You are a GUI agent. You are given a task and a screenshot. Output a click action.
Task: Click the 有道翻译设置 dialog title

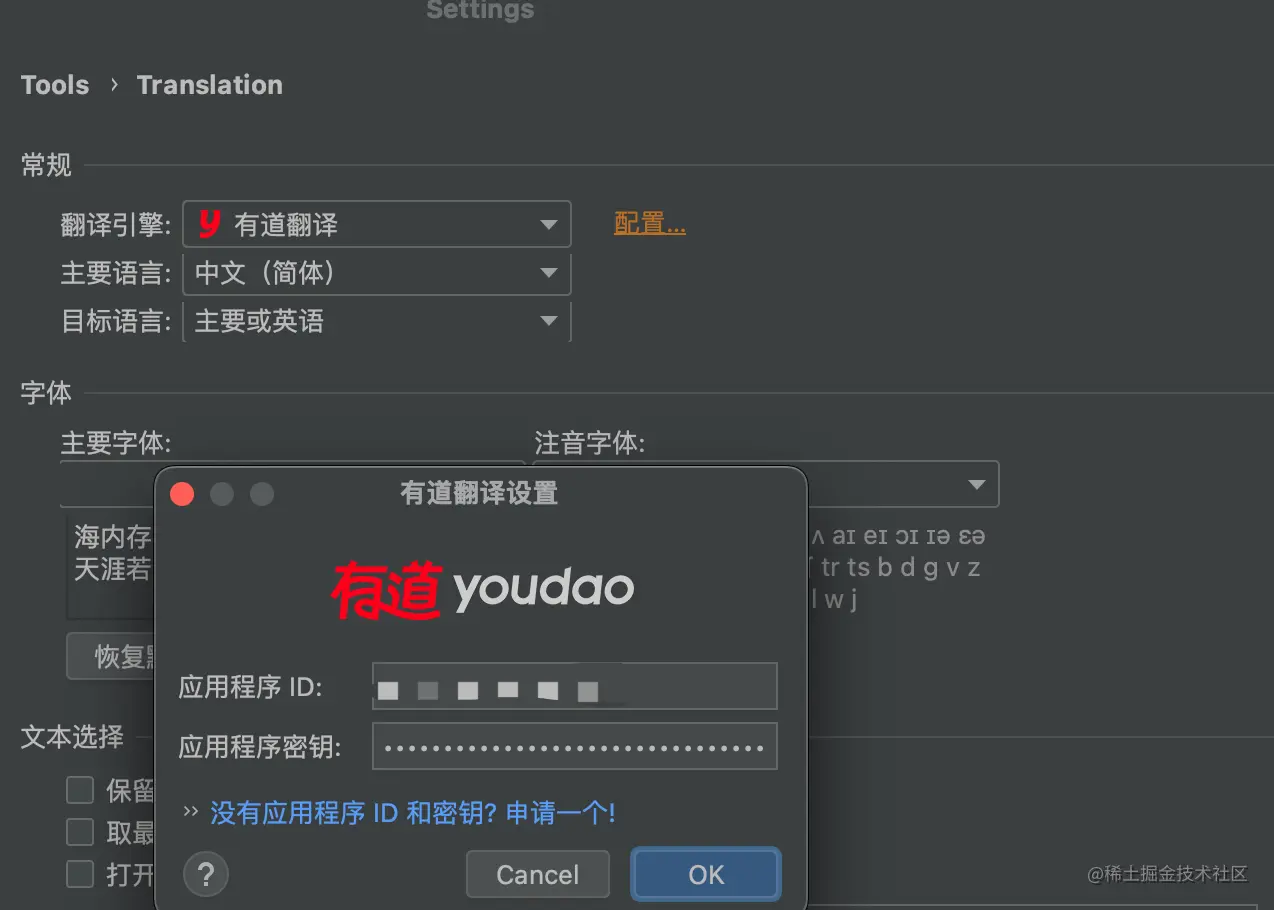coord(479,493)
